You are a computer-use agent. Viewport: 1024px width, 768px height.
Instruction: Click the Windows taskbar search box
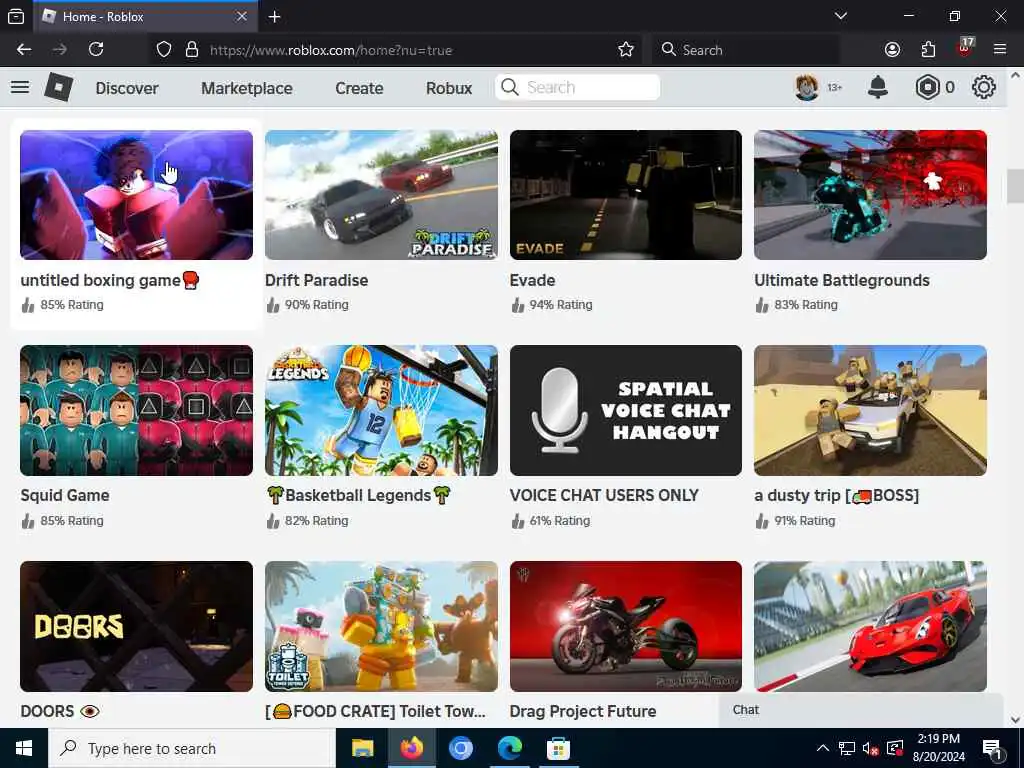point(191,748)
